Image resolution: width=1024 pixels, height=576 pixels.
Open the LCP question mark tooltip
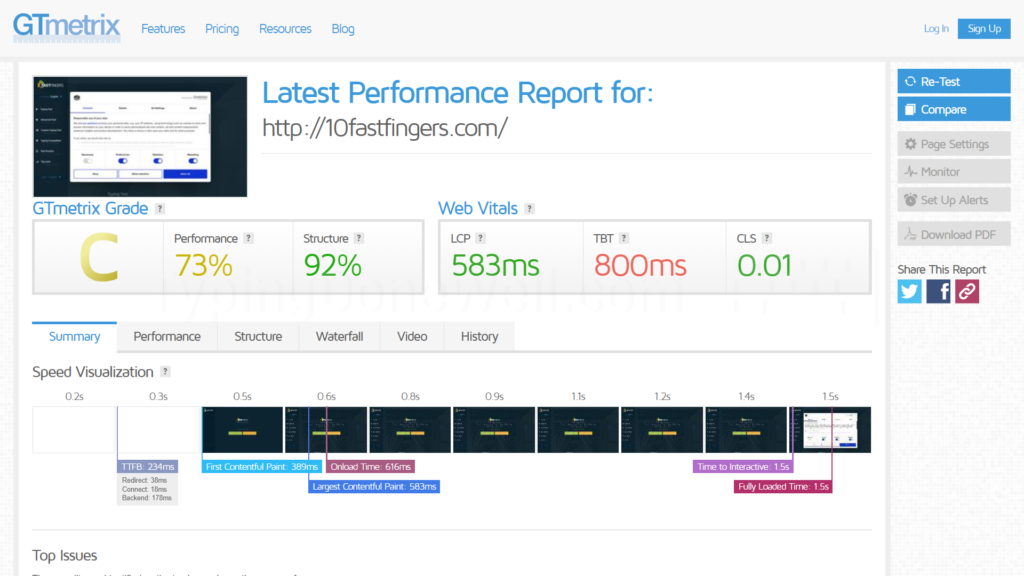[x=480, y=238]
